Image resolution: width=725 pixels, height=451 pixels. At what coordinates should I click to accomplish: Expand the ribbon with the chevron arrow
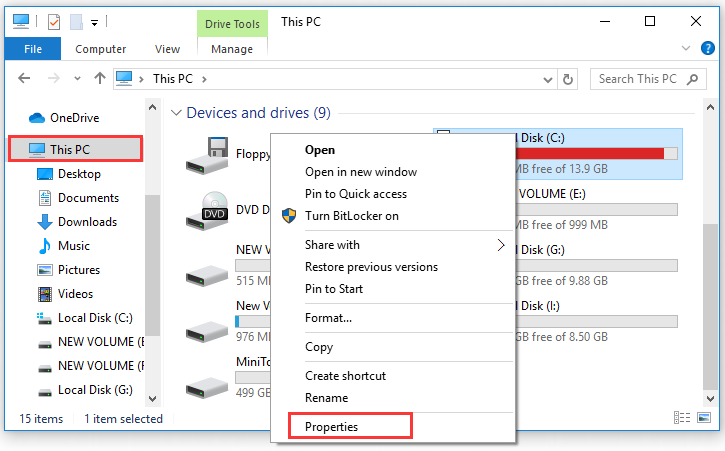[x=686, y=48]
